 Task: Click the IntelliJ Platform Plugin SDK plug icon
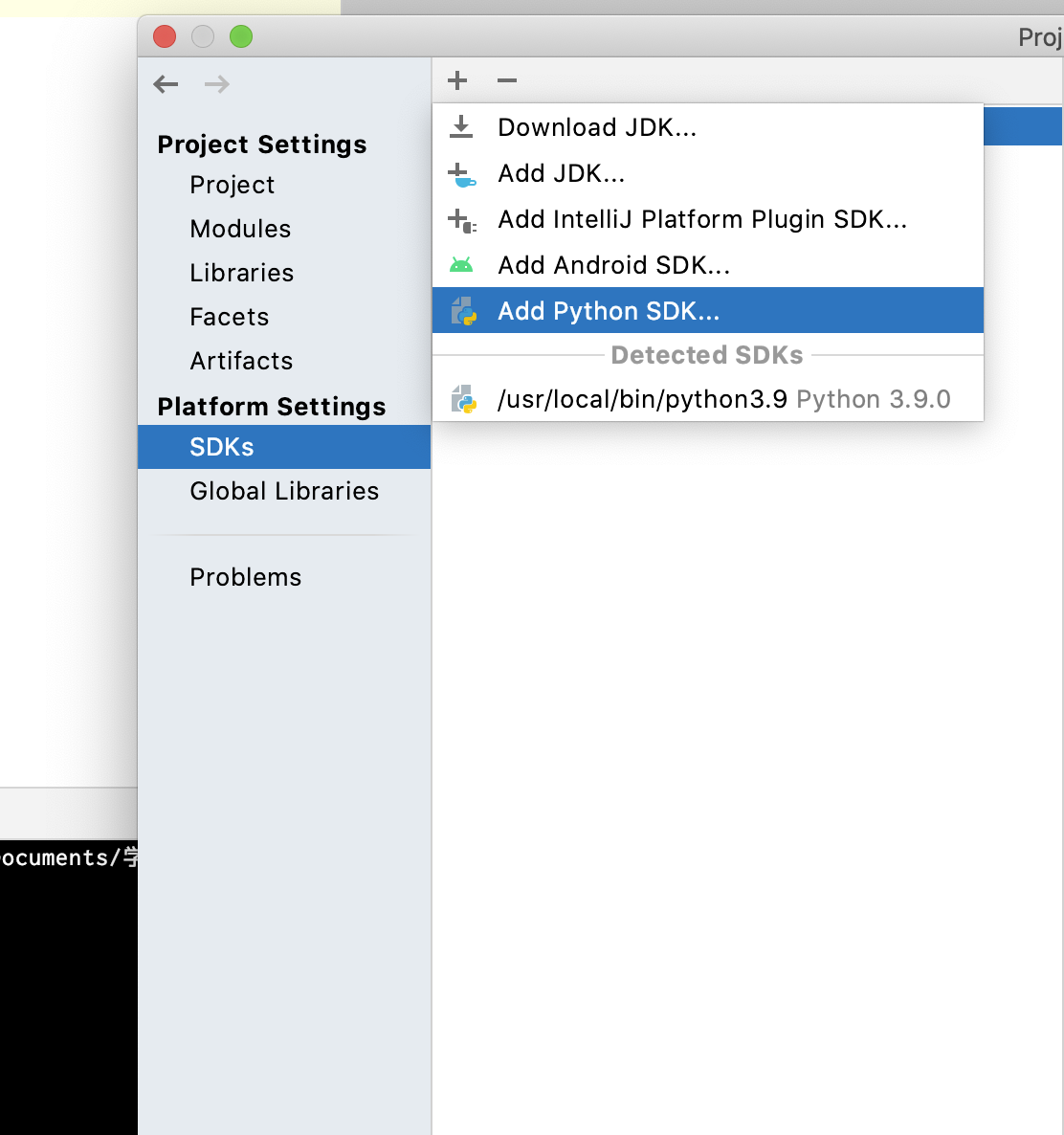click(461, 220)
